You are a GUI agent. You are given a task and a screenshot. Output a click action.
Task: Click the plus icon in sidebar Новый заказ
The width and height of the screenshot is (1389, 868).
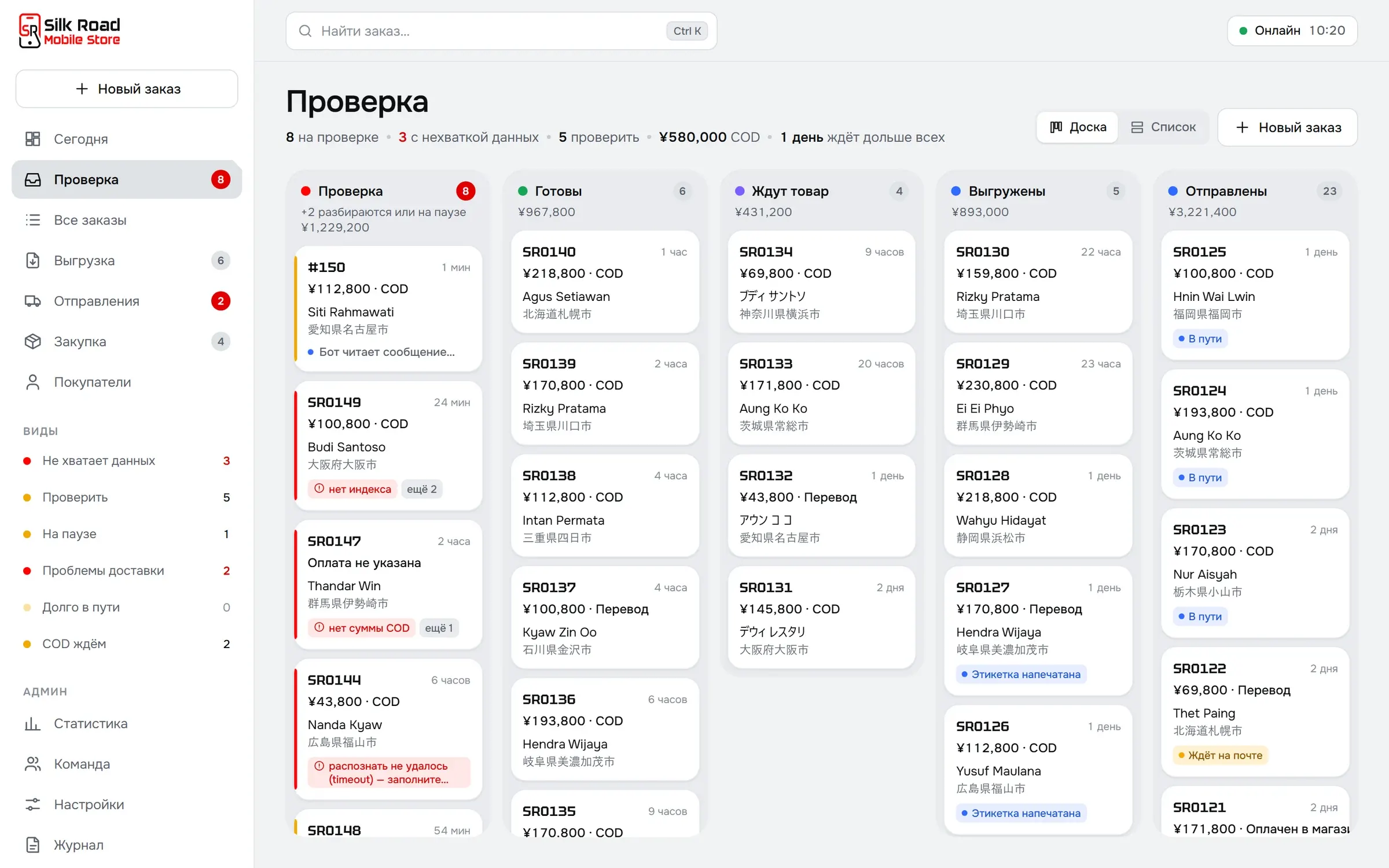click(82, 89)
